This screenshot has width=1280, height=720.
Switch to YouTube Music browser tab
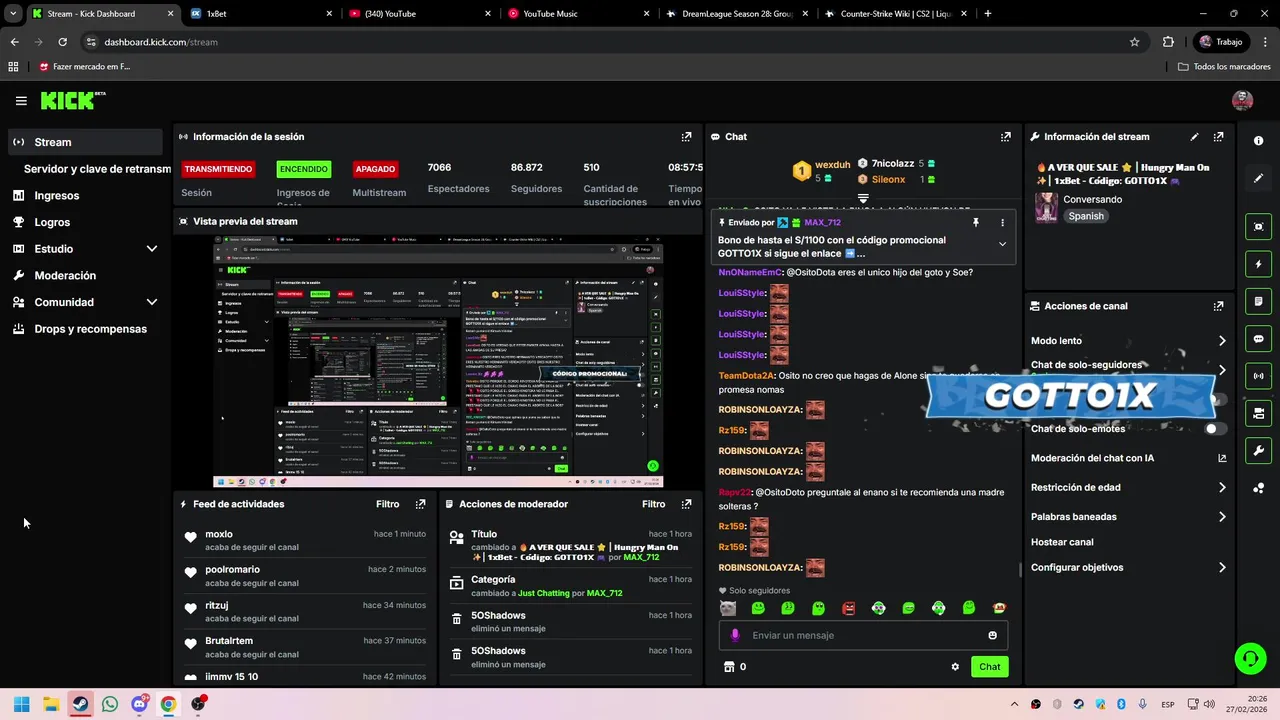(x=577, y=14)
